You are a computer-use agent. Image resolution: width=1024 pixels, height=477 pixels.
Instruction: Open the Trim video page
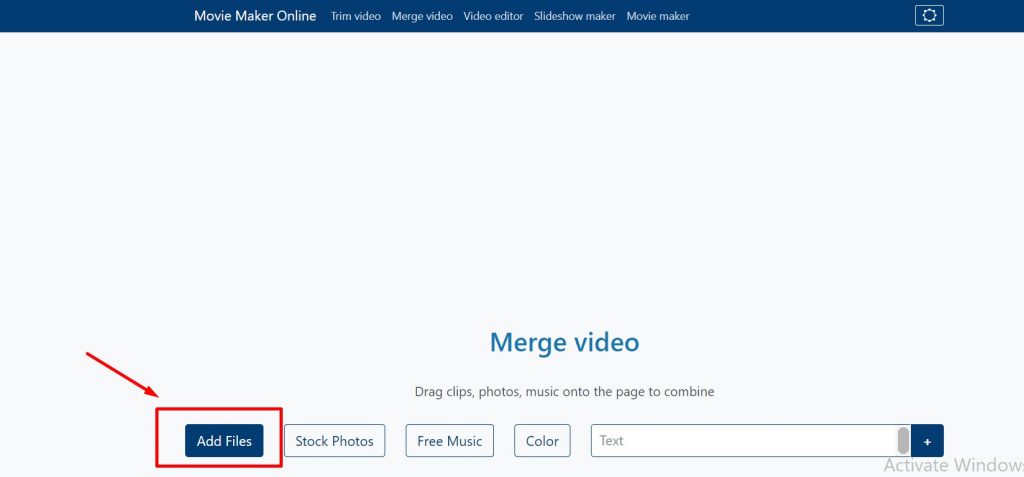[x=356, y=16]
